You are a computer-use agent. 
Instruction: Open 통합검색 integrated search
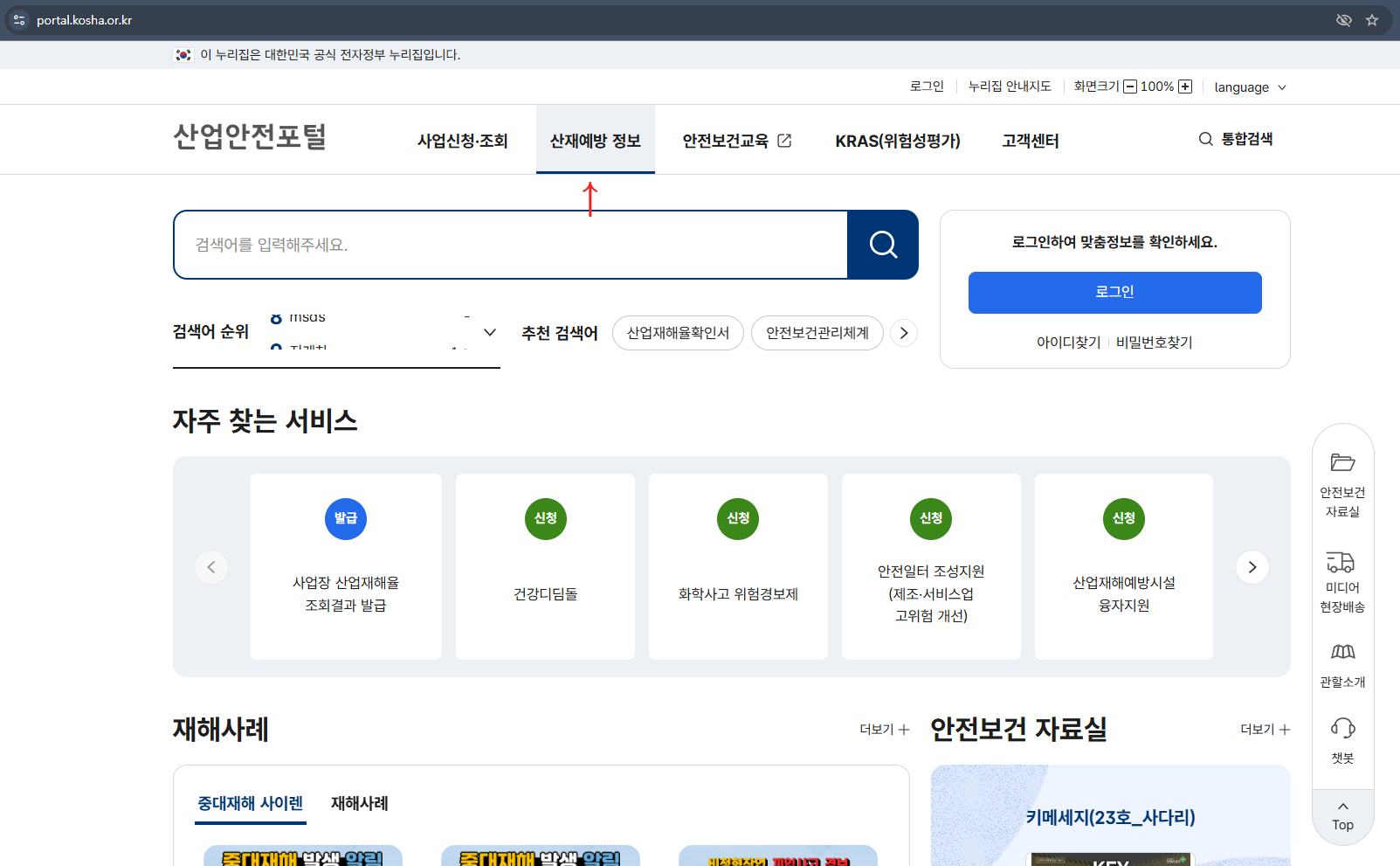click(x=1236, y=139)
